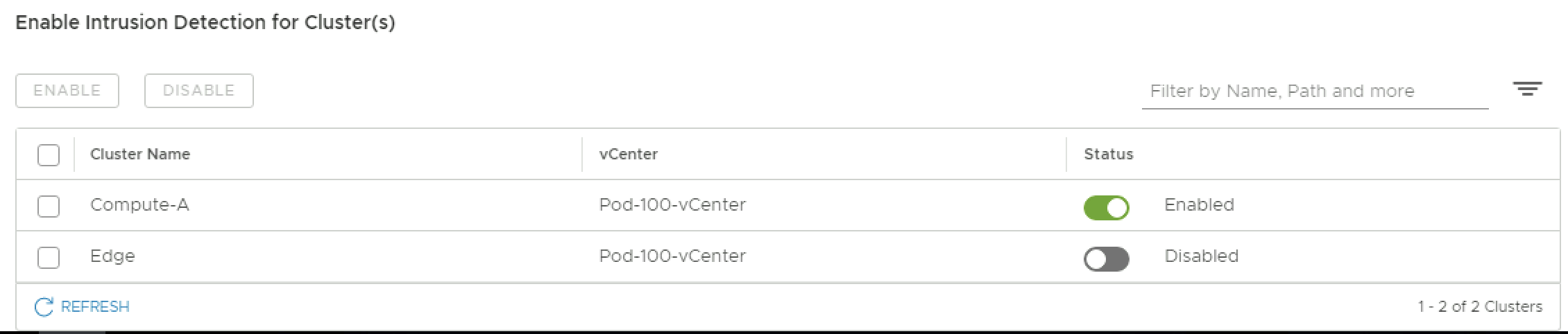Select the Compute-A cluster name
This screenshot has height=334, width=1568.
tap(139, 205)
